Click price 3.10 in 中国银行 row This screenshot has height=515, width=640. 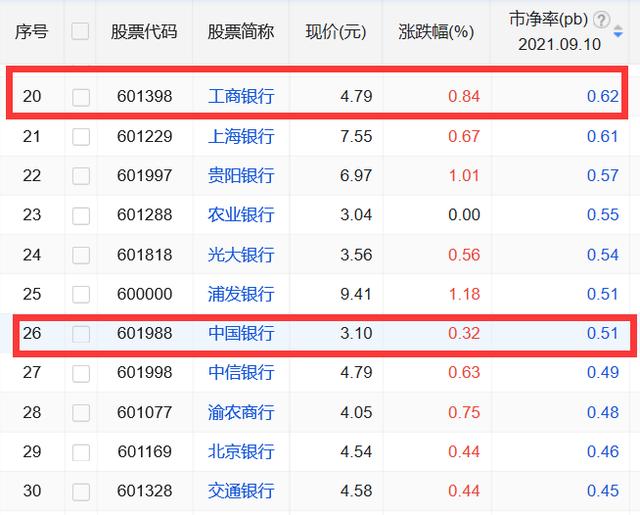point(356,333)
